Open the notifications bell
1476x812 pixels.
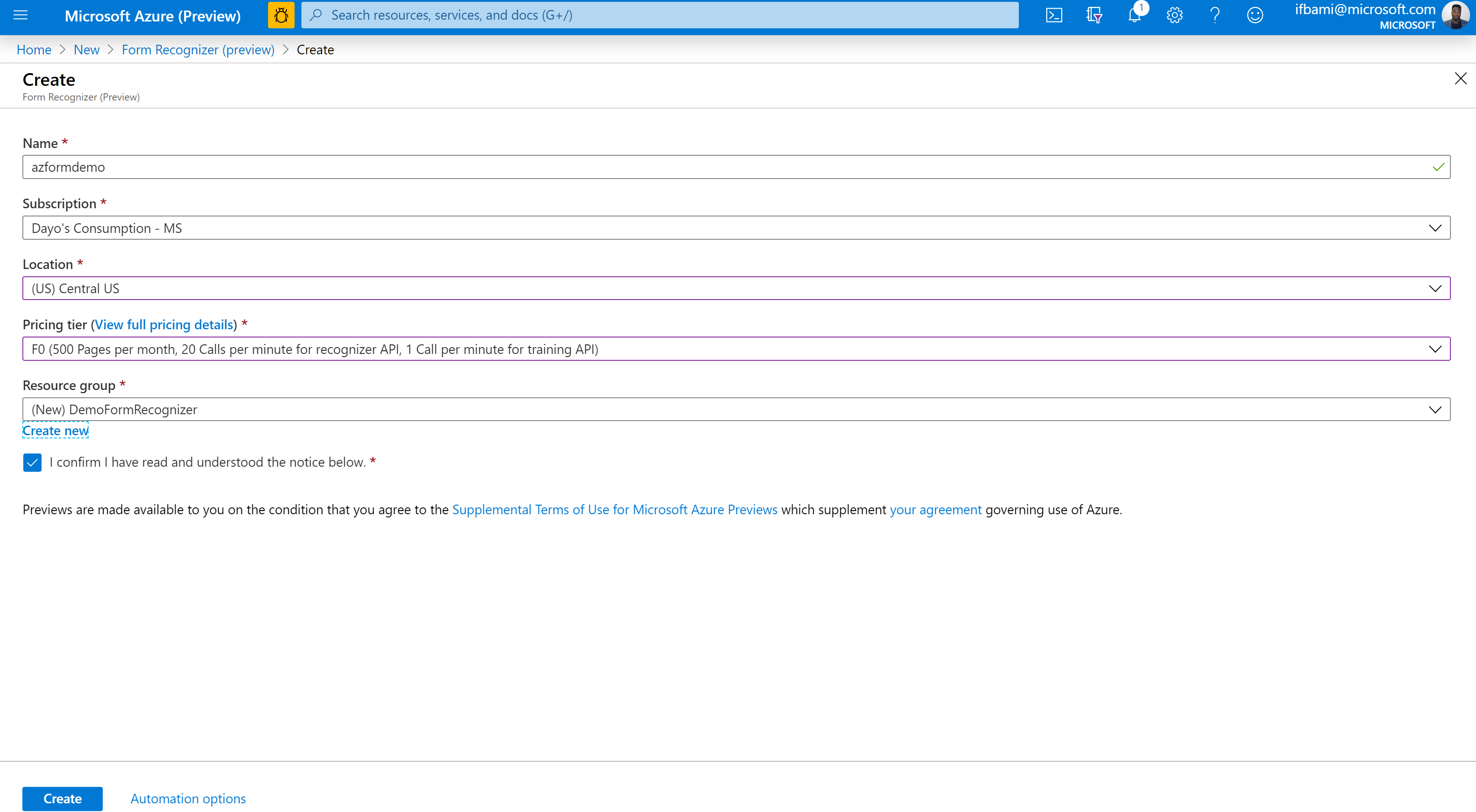(1134, 16)
